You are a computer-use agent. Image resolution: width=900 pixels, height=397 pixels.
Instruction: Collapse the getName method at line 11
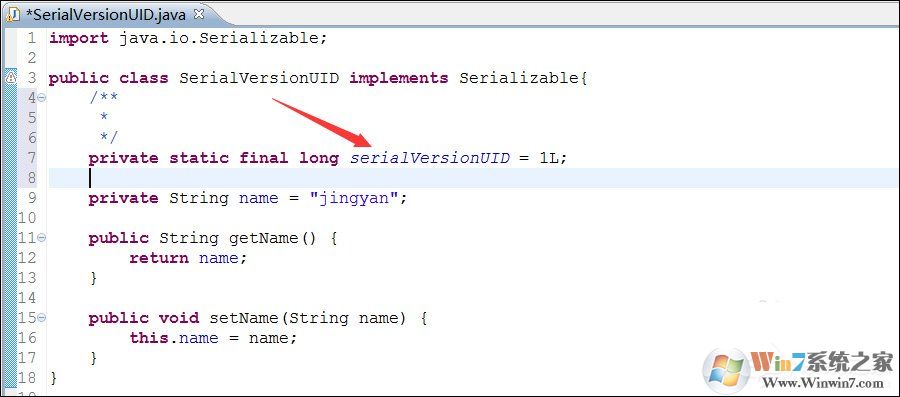coord(41,238)
